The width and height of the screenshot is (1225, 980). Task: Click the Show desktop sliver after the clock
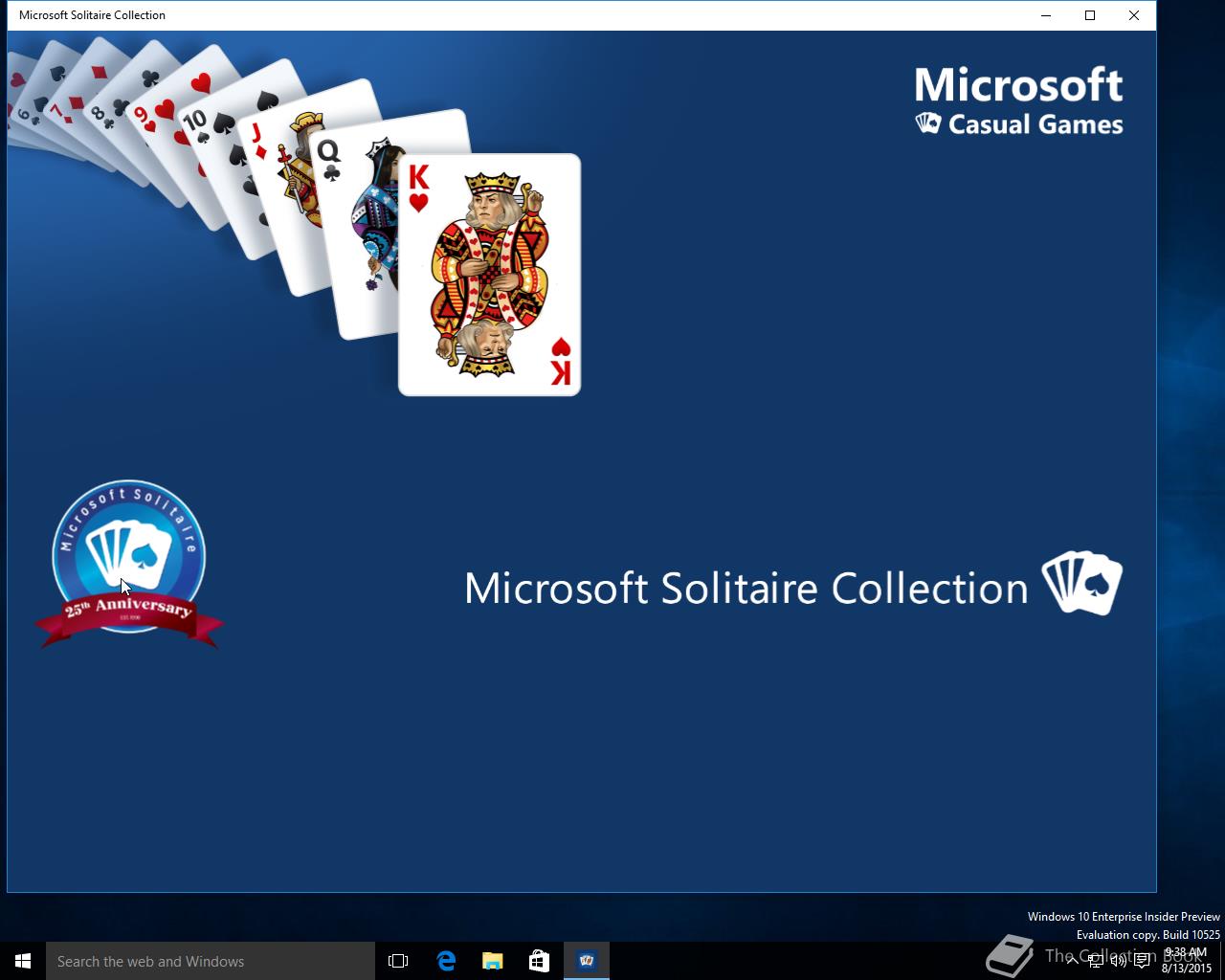click(1222, 961)
